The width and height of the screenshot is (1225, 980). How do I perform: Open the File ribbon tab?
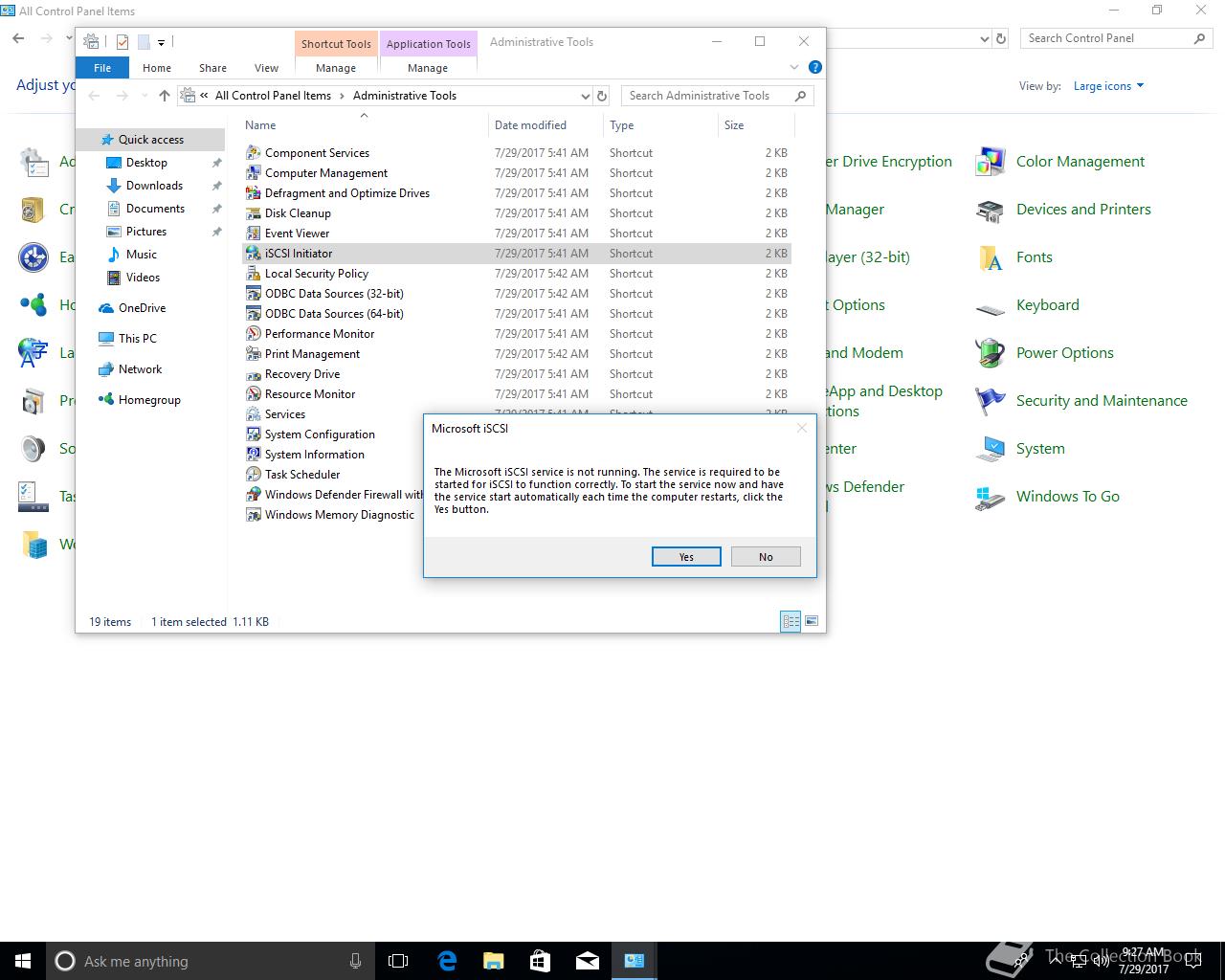(102, 68)
